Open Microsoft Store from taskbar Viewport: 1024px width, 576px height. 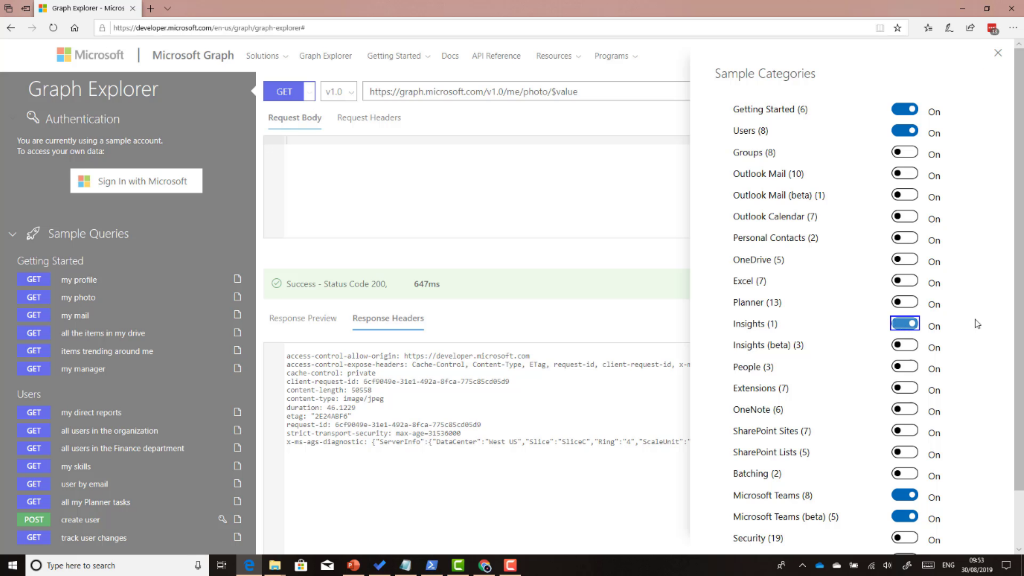coord(301,565)
